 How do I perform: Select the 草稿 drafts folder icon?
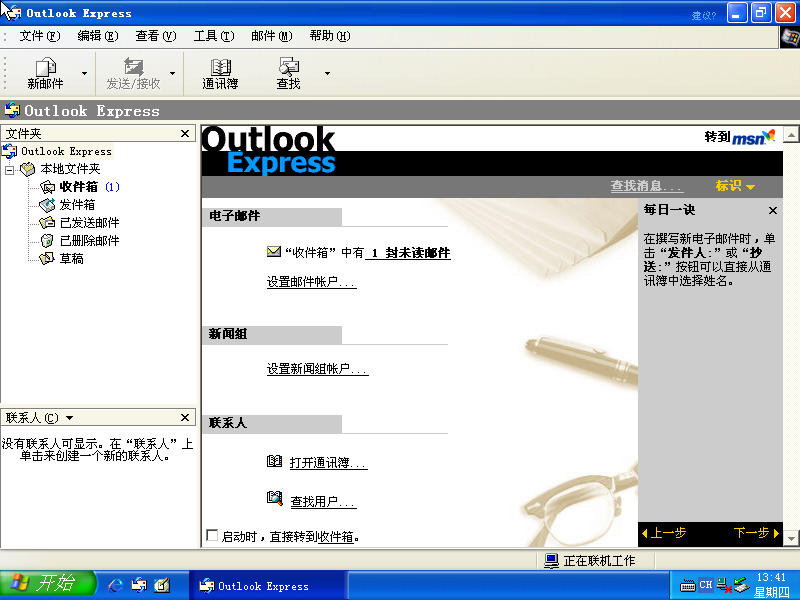47,259
